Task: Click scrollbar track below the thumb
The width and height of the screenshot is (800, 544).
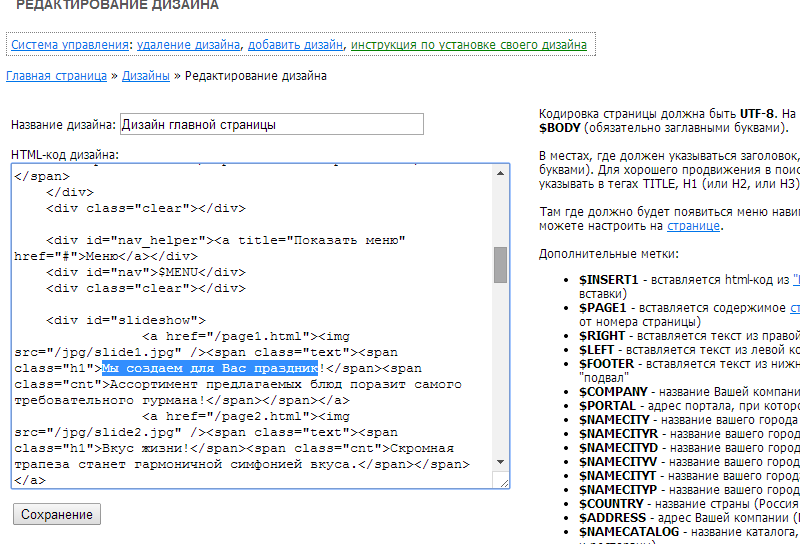Action: pyautogui.click(x=501, y=380)
